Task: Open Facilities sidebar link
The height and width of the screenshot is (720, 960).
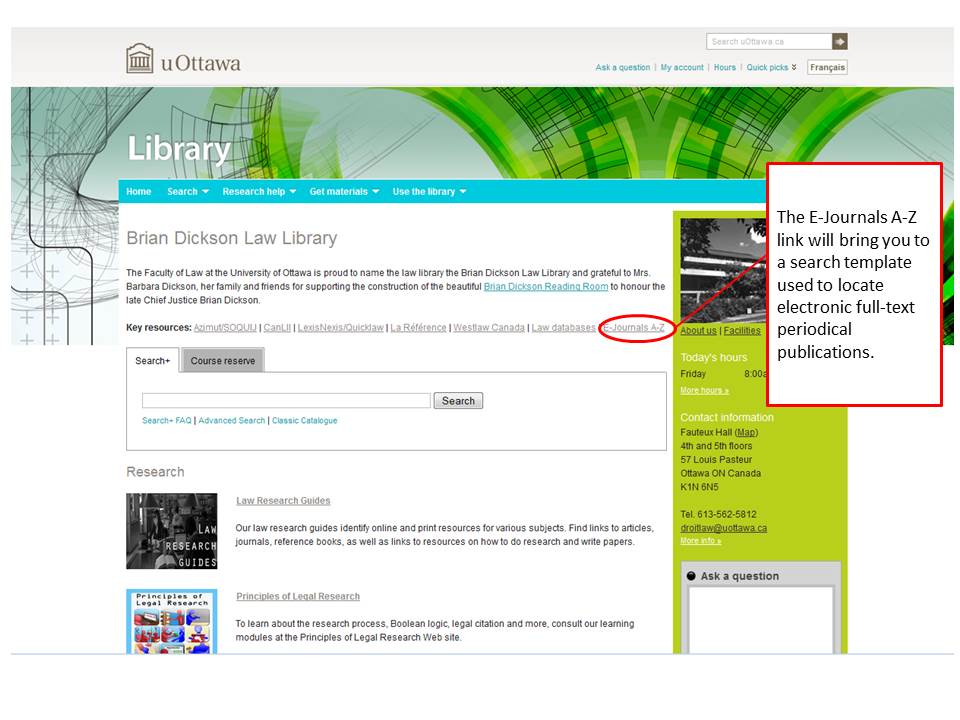Action: click(742, 331)
